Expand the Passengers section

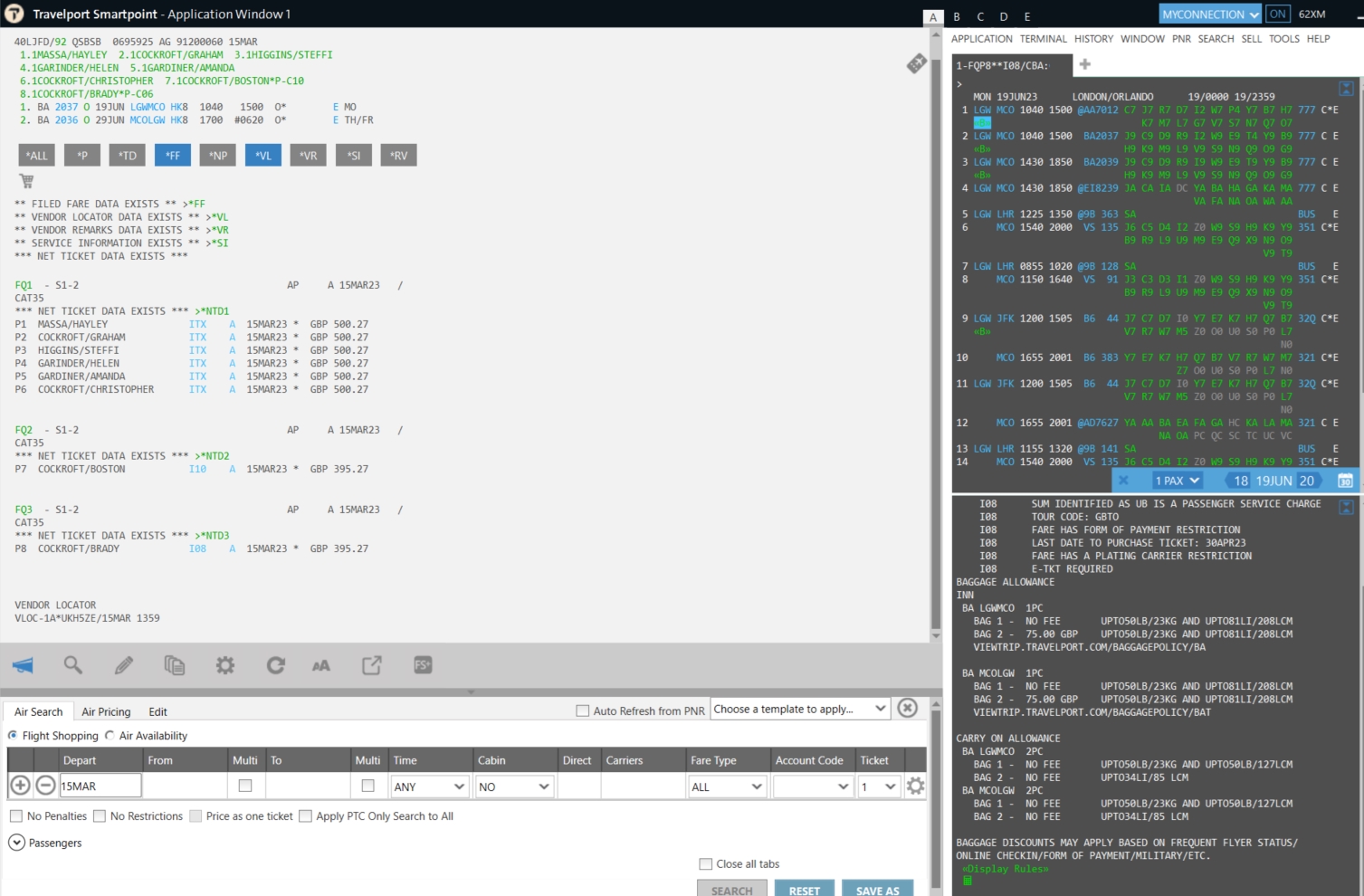tap(16, 843)
